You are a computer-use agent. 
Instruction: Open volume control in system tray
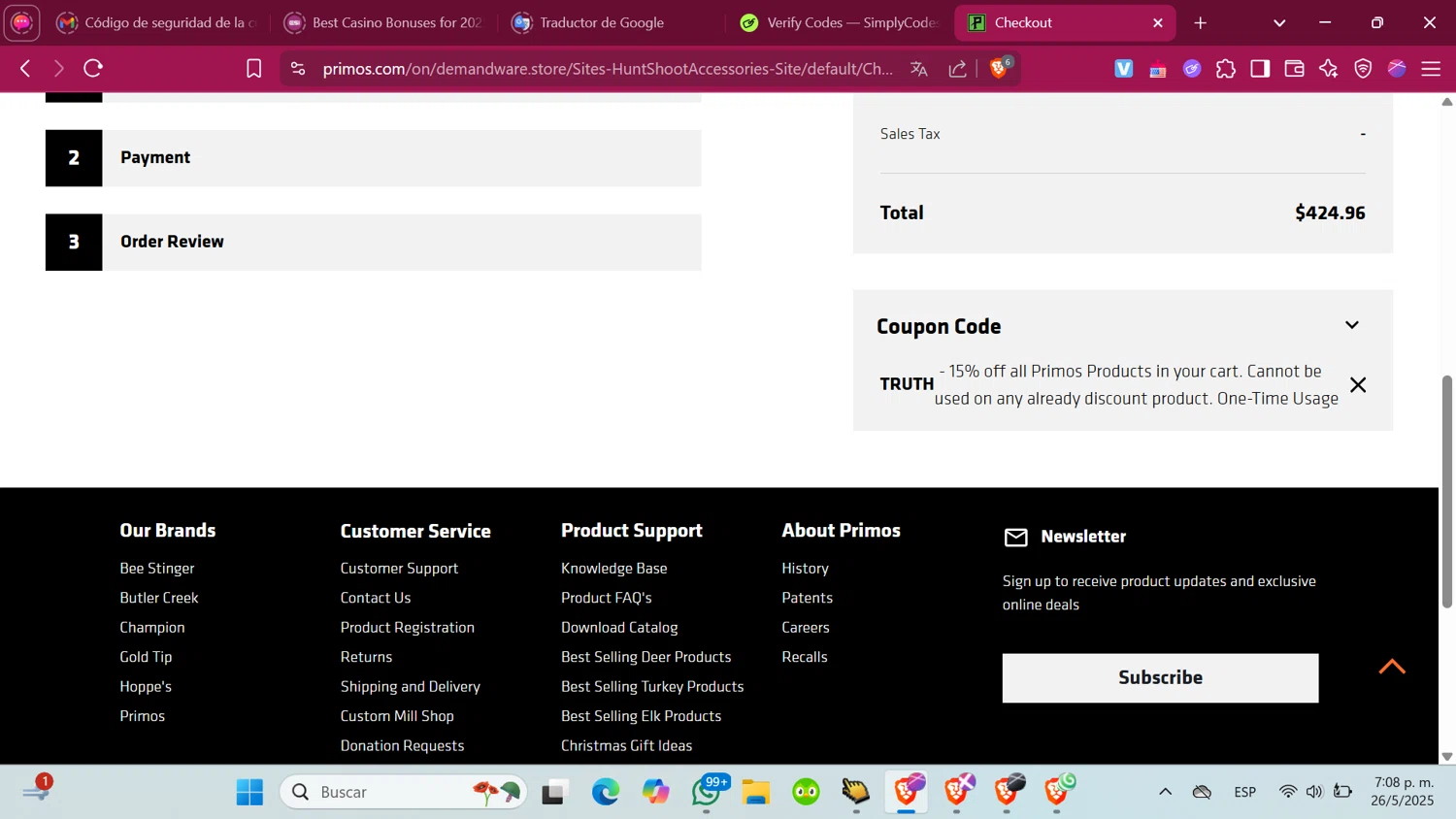point(1314,792)
